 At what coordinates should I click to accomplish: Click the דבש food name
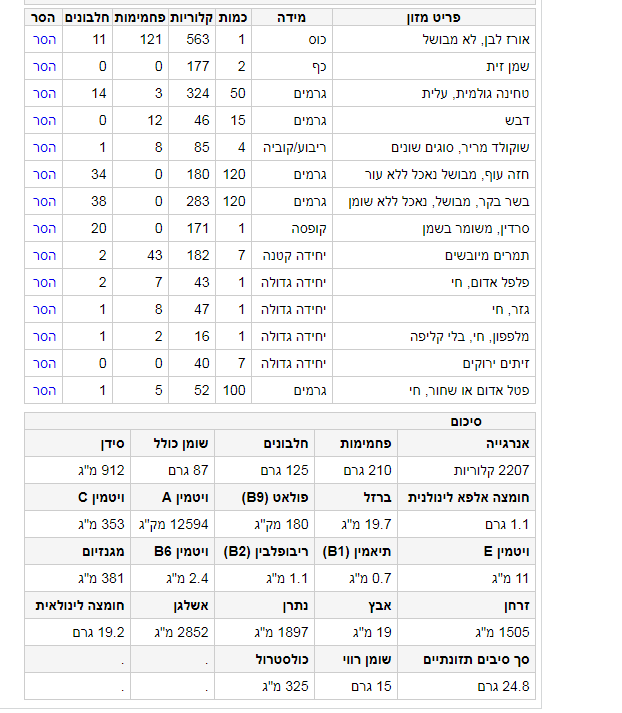coord(517,121)
